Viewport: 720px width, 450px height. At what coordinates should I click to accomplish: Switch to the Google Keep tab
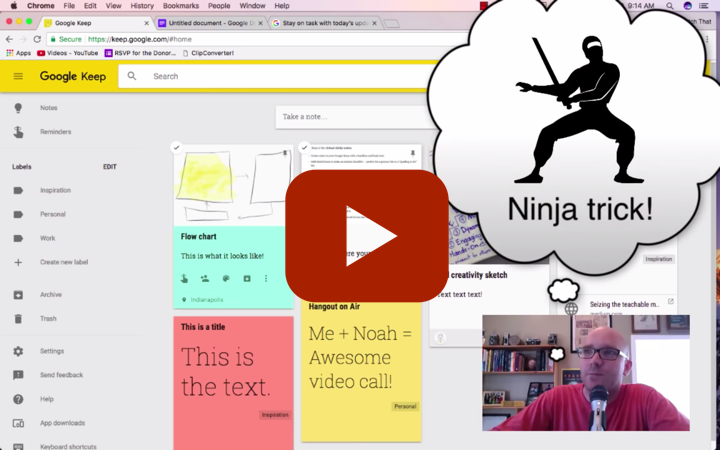96,23
